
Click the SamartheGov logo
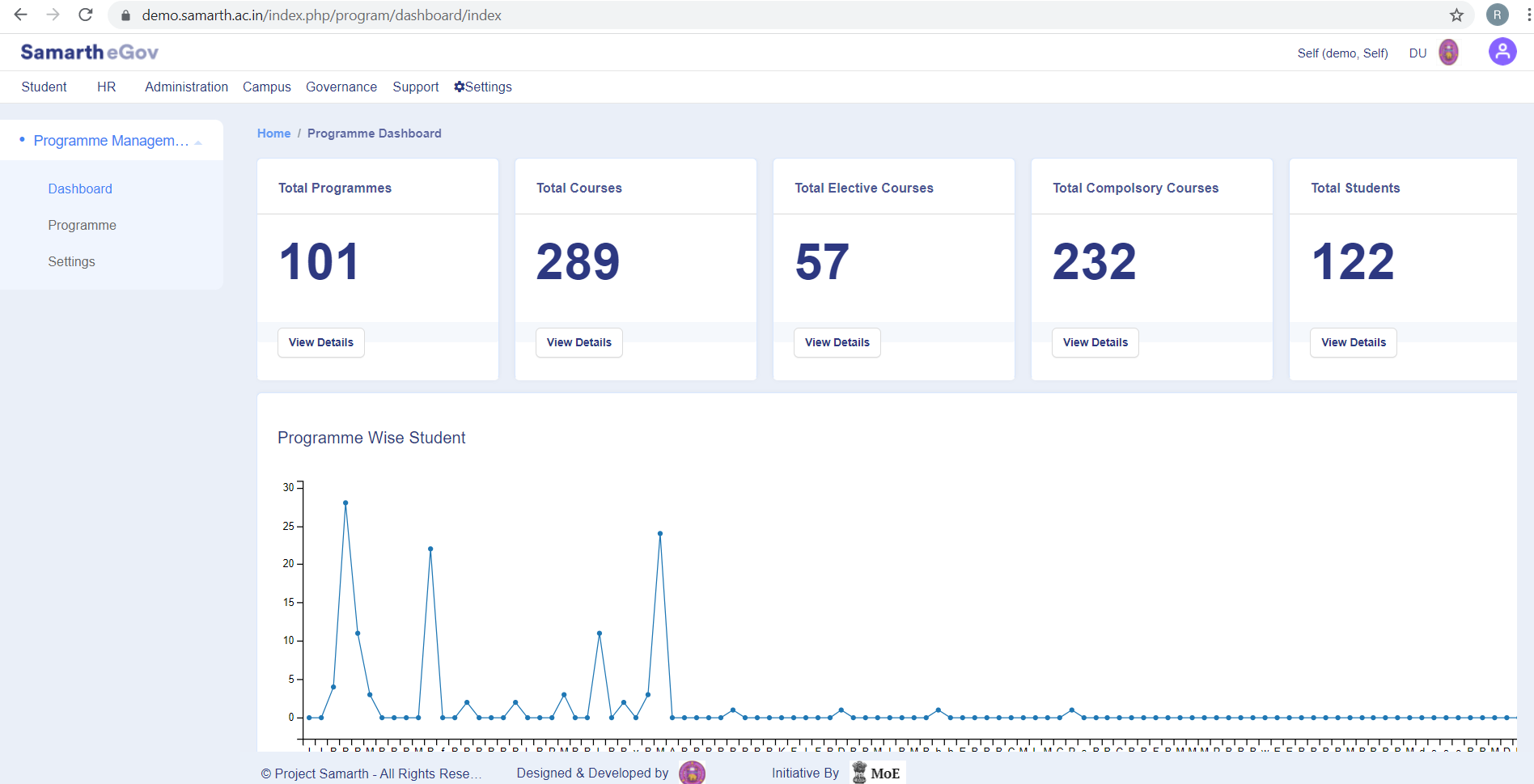click(90, 52)
